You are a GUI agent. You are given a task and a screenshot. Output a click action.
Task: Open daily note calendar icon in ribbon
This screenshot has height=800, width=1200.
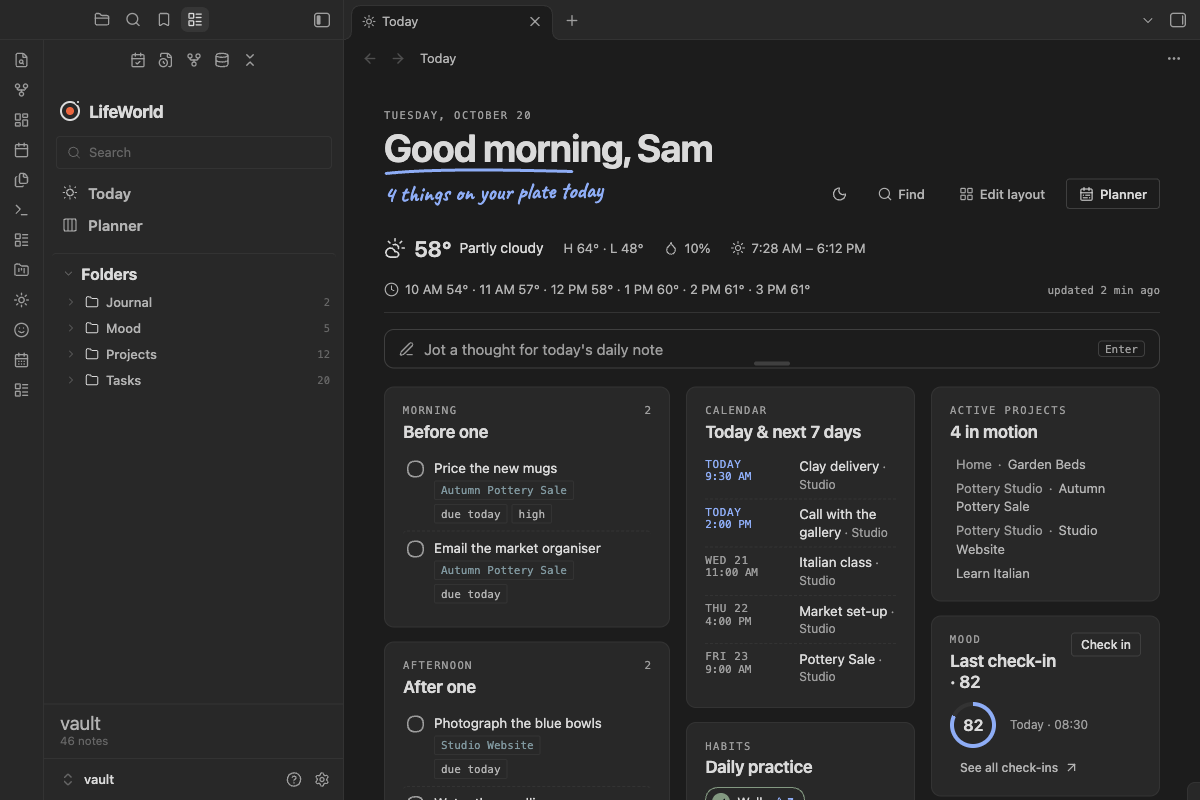point(22,150)
